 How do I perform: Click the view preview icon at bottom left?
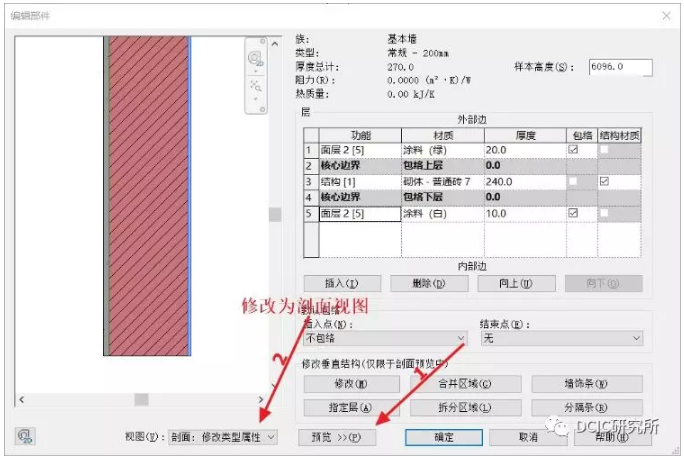[25, 436]
